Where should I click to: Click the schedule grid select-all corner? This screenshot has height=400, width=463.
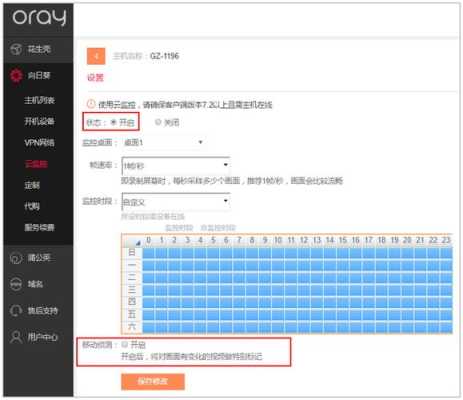pos(132,240)
